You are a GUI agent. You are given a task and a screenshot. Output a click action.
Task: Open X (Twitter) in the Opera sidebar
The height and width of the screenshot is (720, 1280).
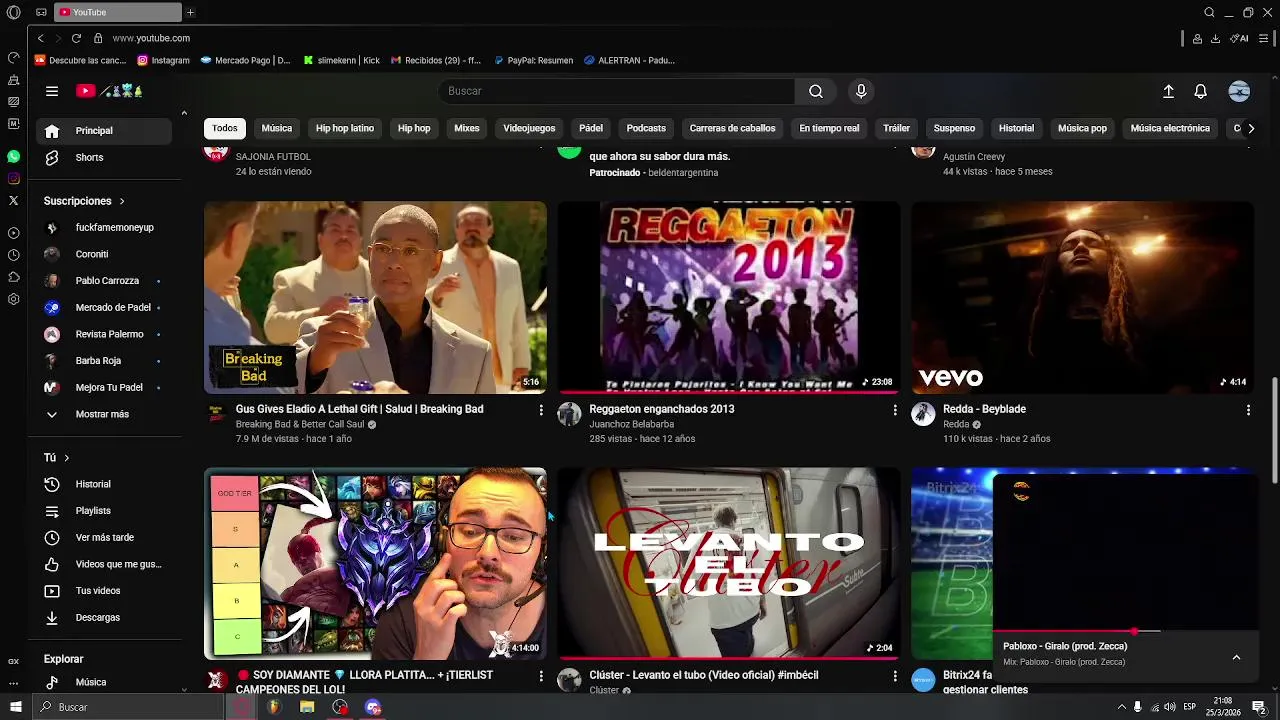[13, 201]
